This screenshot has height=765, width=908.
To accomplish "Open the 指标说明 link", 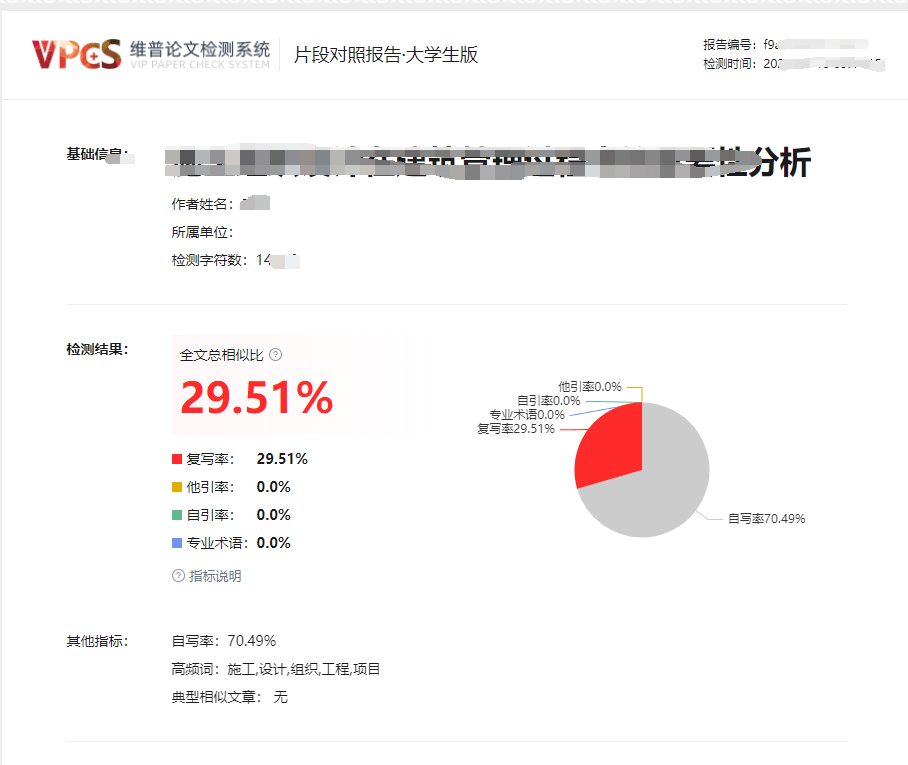I will pyautogui.click(x=215, y=576).
